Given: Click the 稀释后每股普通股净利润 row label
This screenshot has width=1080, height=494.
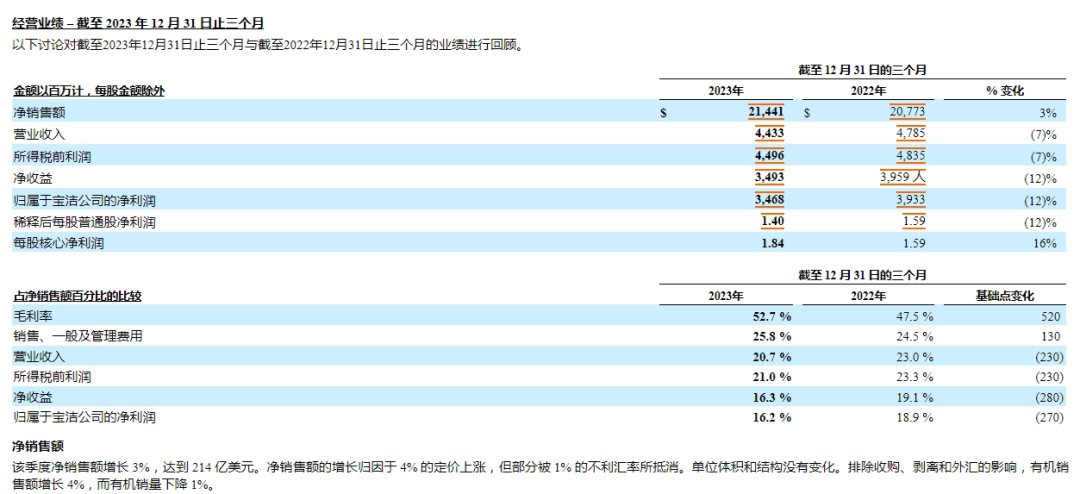Looking at the screenshot, I should [x=84, y=221].
